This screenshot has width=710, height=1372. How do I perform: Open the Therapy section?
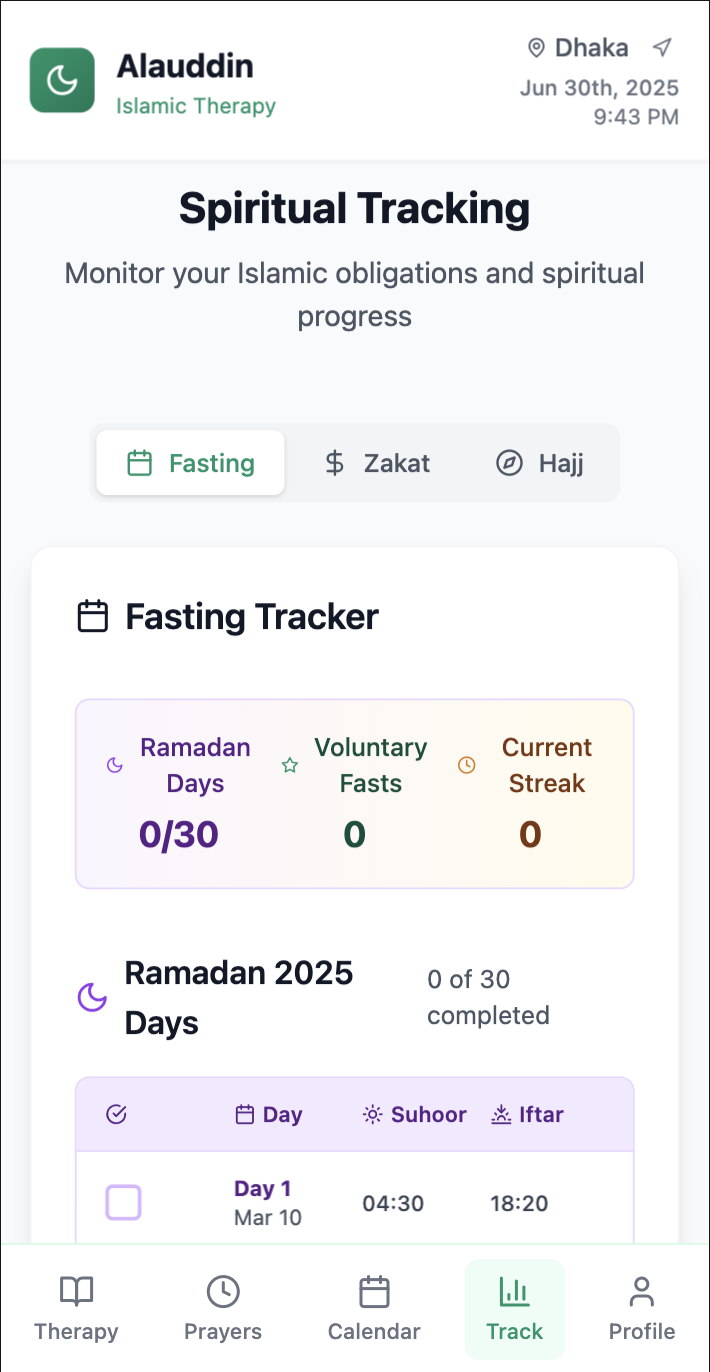coord(76,1308)
